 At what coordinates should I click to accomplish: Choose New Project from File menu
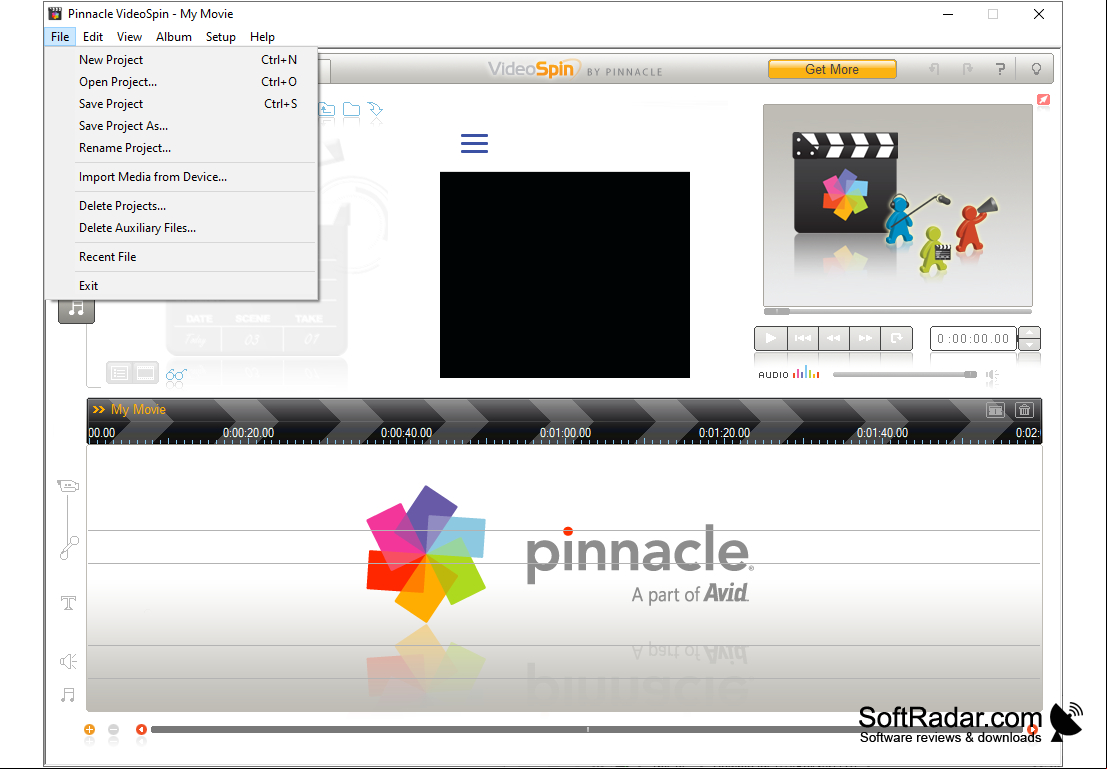click(x=181, y=60)
